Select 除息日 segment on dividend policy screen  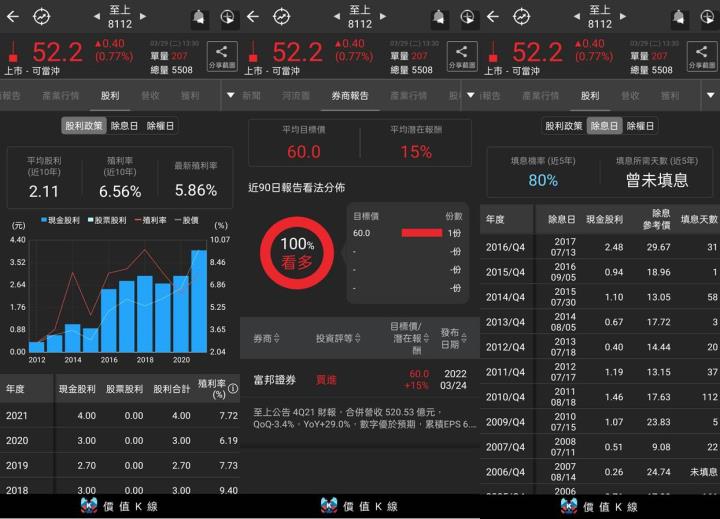124,125
